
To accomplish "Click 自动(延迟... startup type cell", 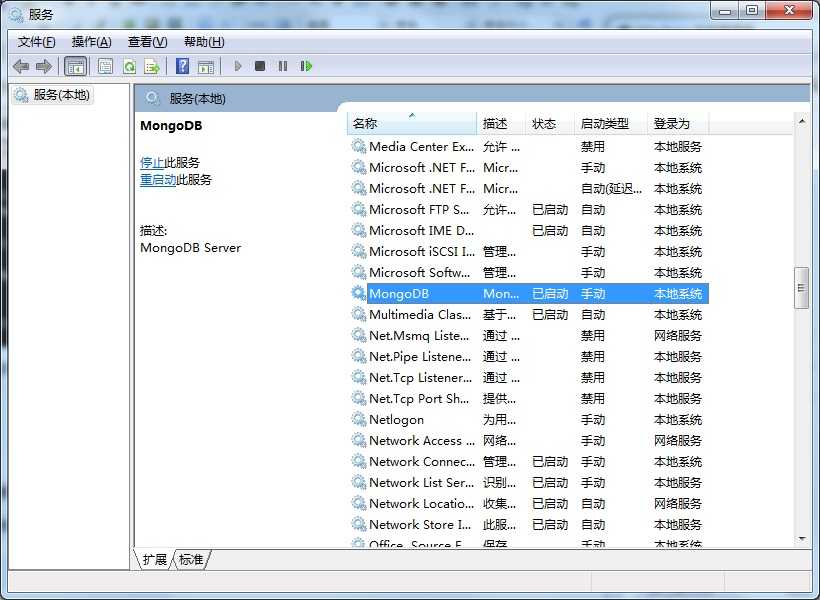I will pos(611,188).
